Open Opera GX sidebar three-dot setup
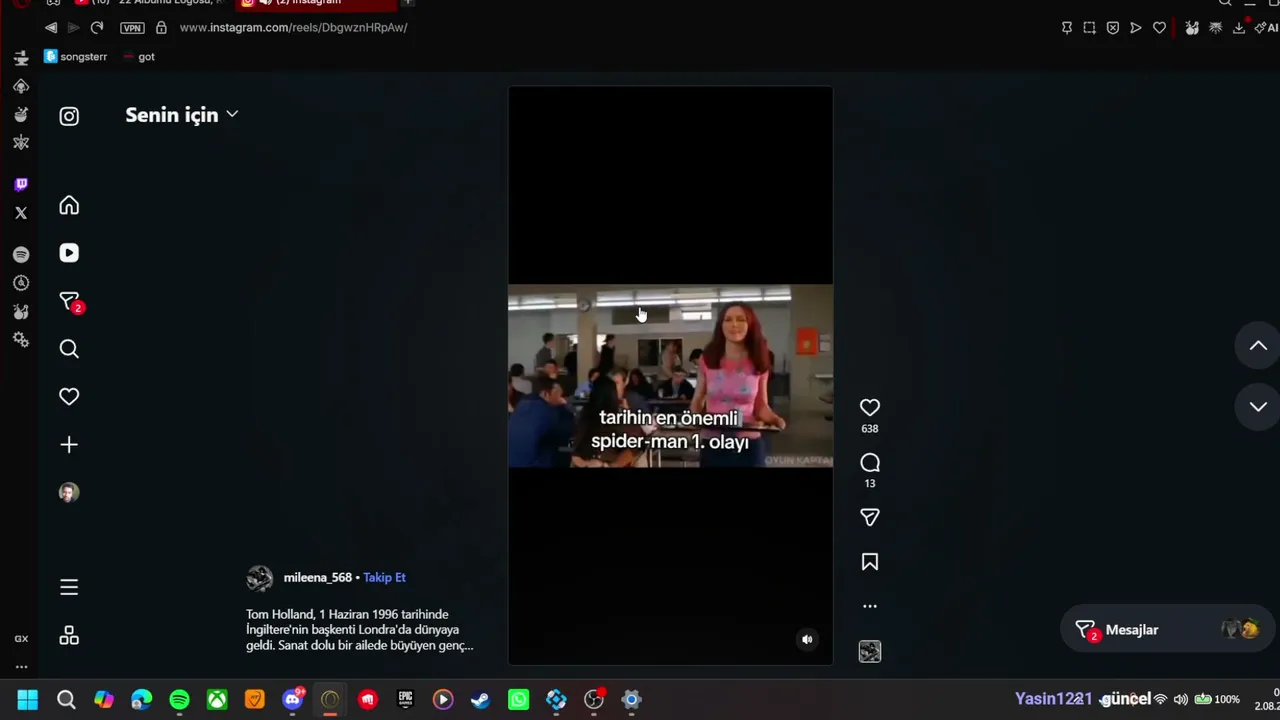 click(21, 667)
